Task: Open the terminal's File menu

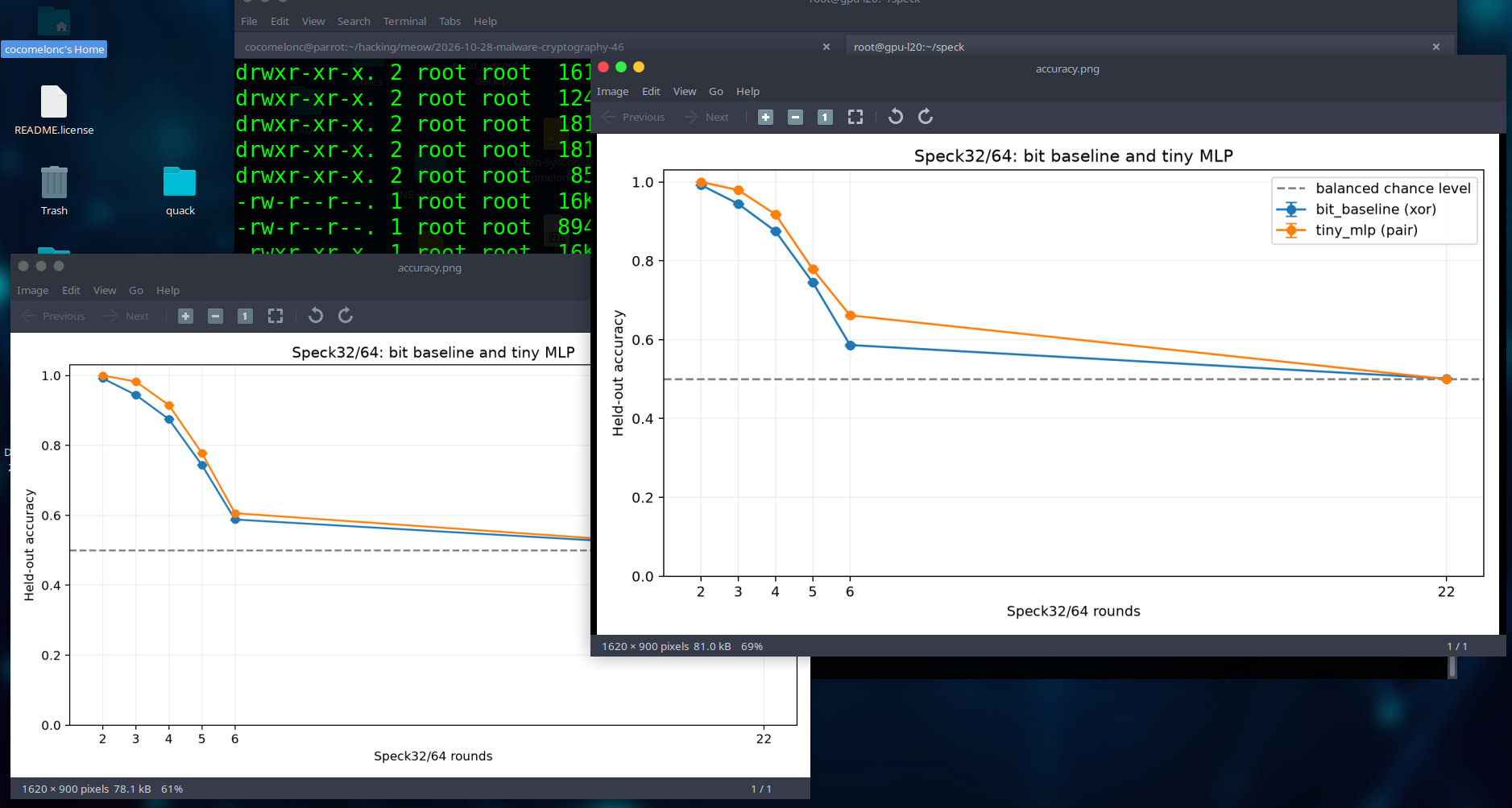Action: click(x=249, y=22)
